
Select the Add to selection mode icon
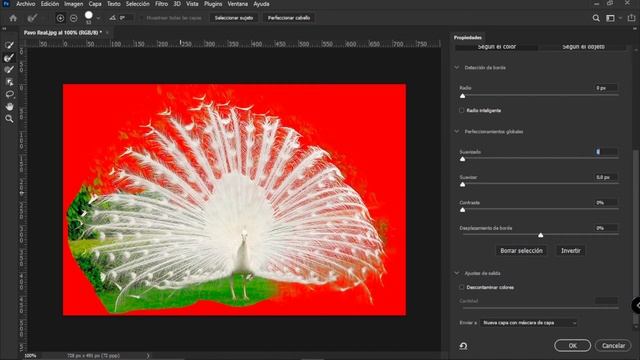tap(60, 18)
